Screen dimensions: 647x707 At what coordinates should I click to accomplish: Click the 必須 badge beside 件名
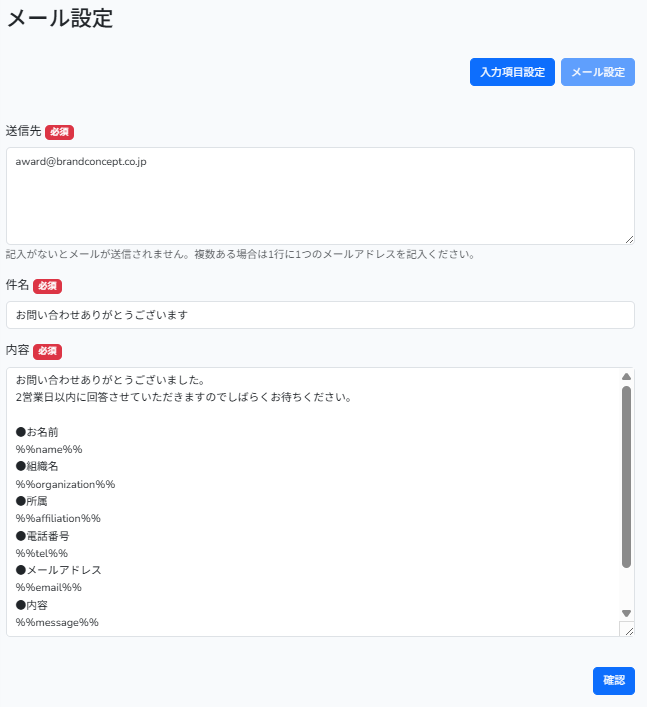click(47, 287)
